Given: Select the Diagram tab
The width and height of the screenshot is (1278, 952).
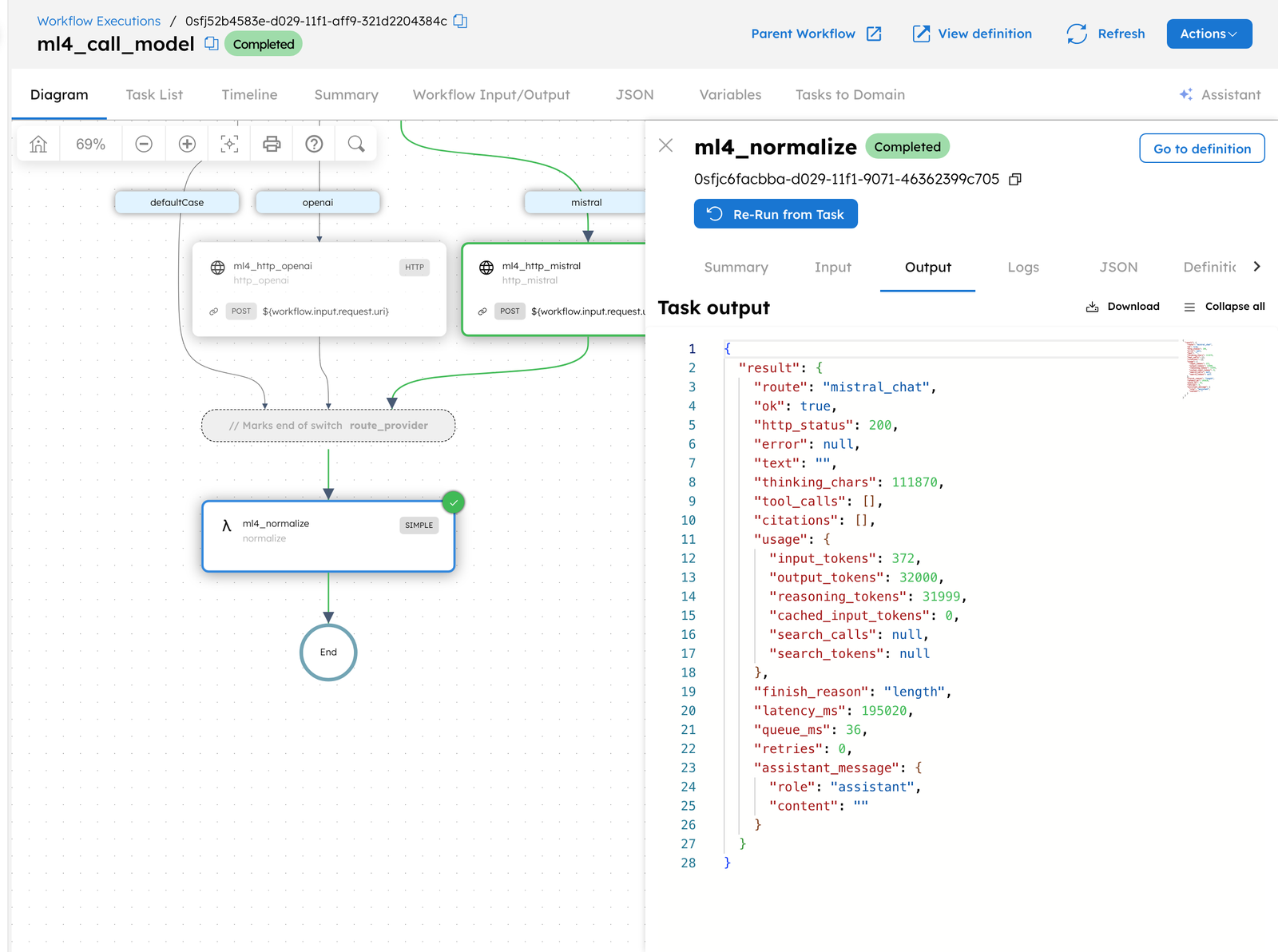Looking at the screenshot, I should click(59, 94).
